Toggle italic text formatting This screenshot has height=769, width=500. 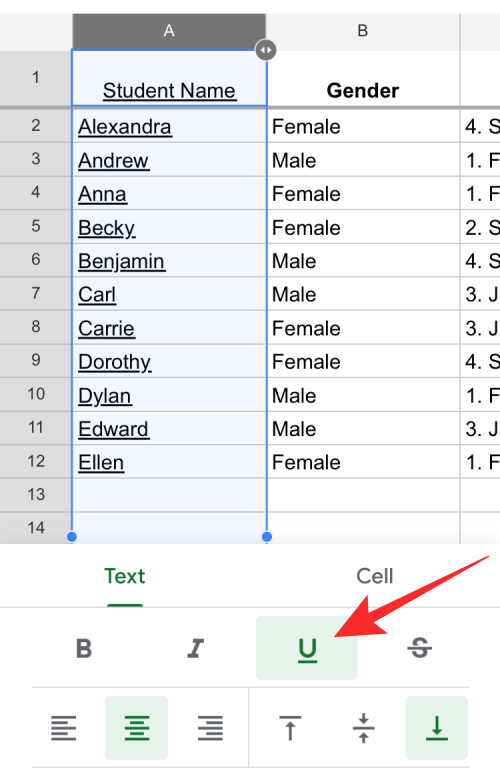(195, 648)
